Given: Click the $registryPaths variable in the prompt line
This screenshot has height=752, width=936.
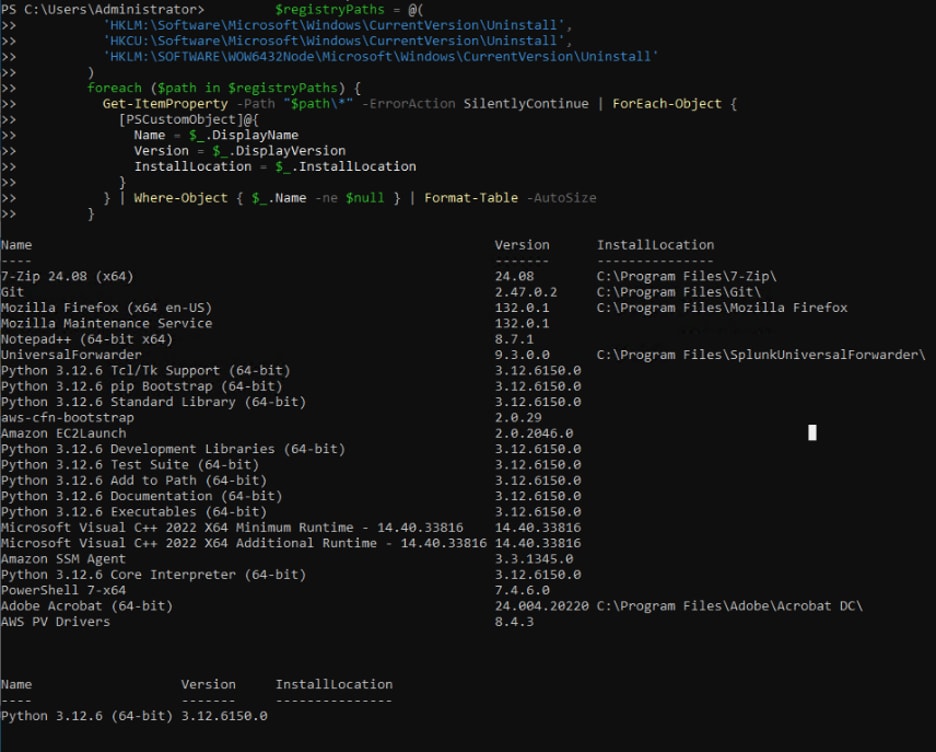Looking at the screenshot, I should coord(330,10).
